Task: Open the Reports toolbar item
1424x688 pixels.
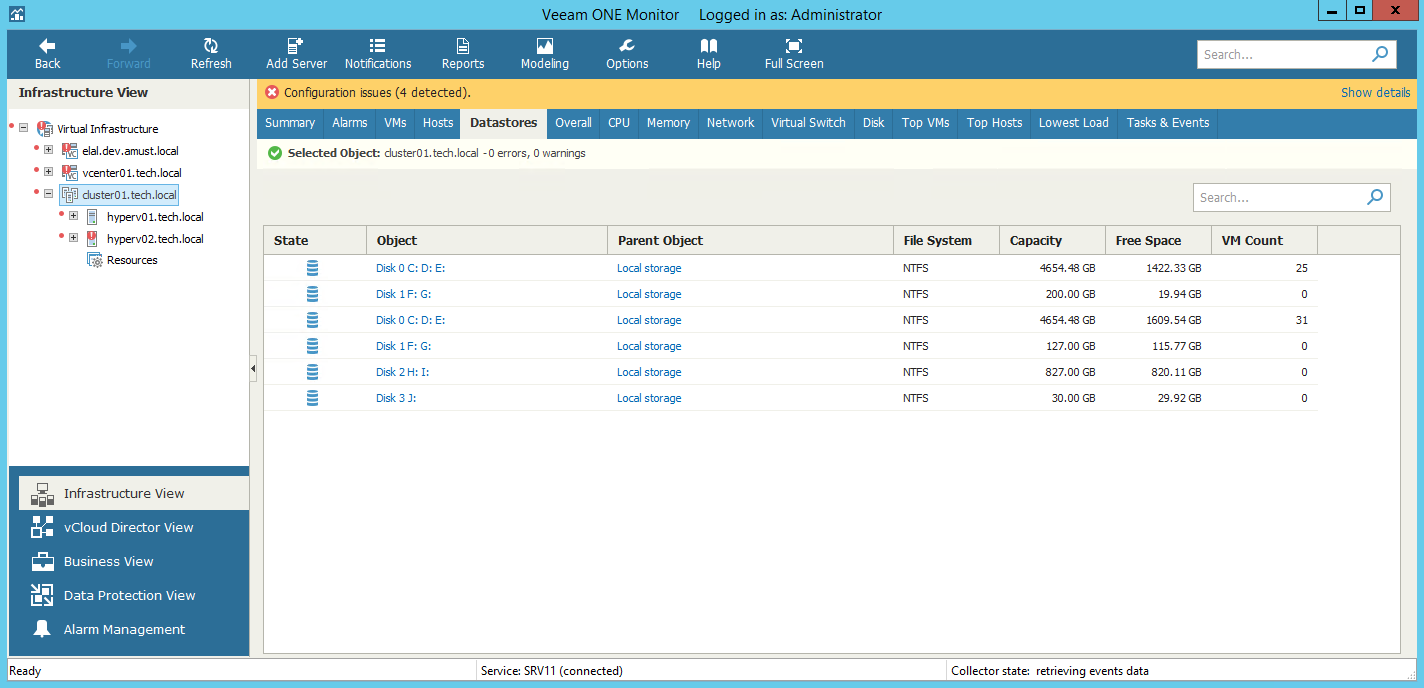Action: (x=463, y=54)
